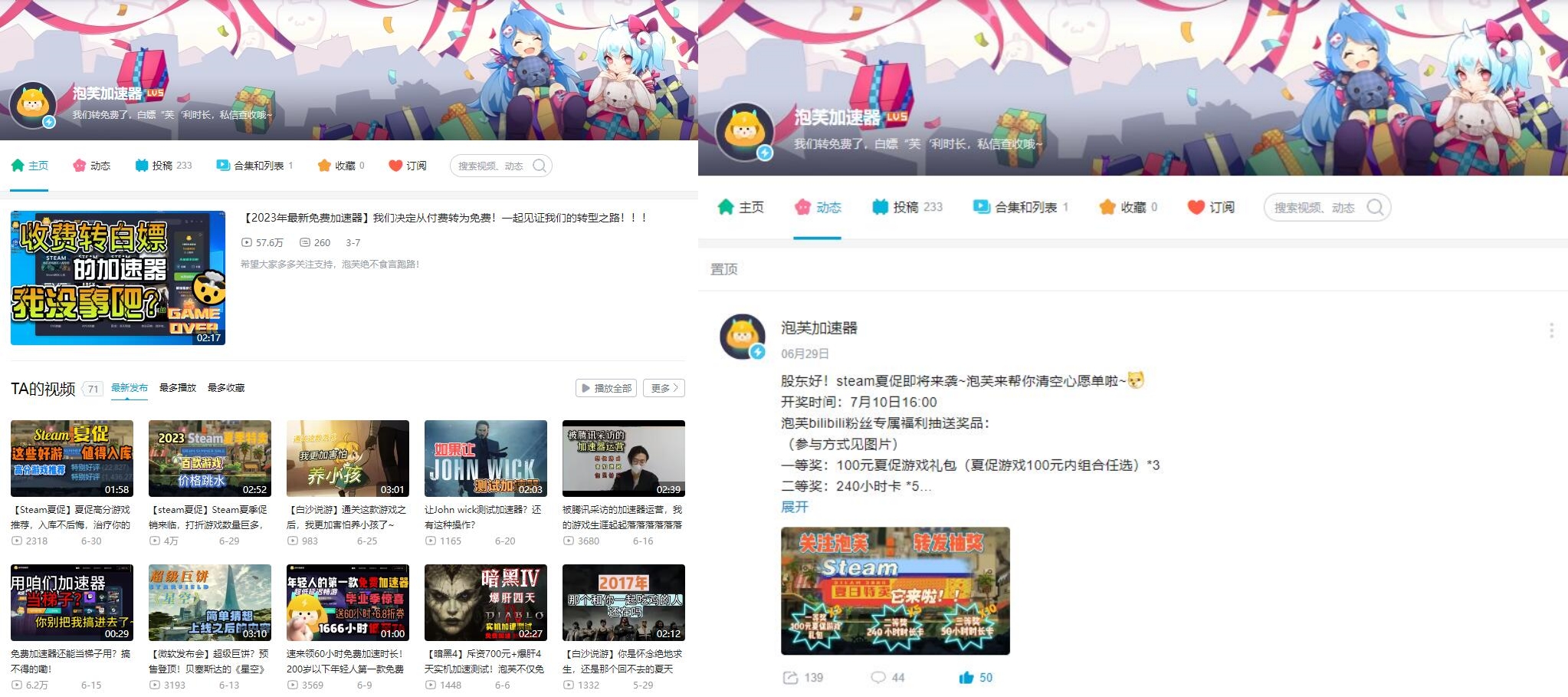Screen dimensions: 1568x697
Task: Open 合集和列表 tab in right page
Action: pyautogui.click(x=1021, y=207)
